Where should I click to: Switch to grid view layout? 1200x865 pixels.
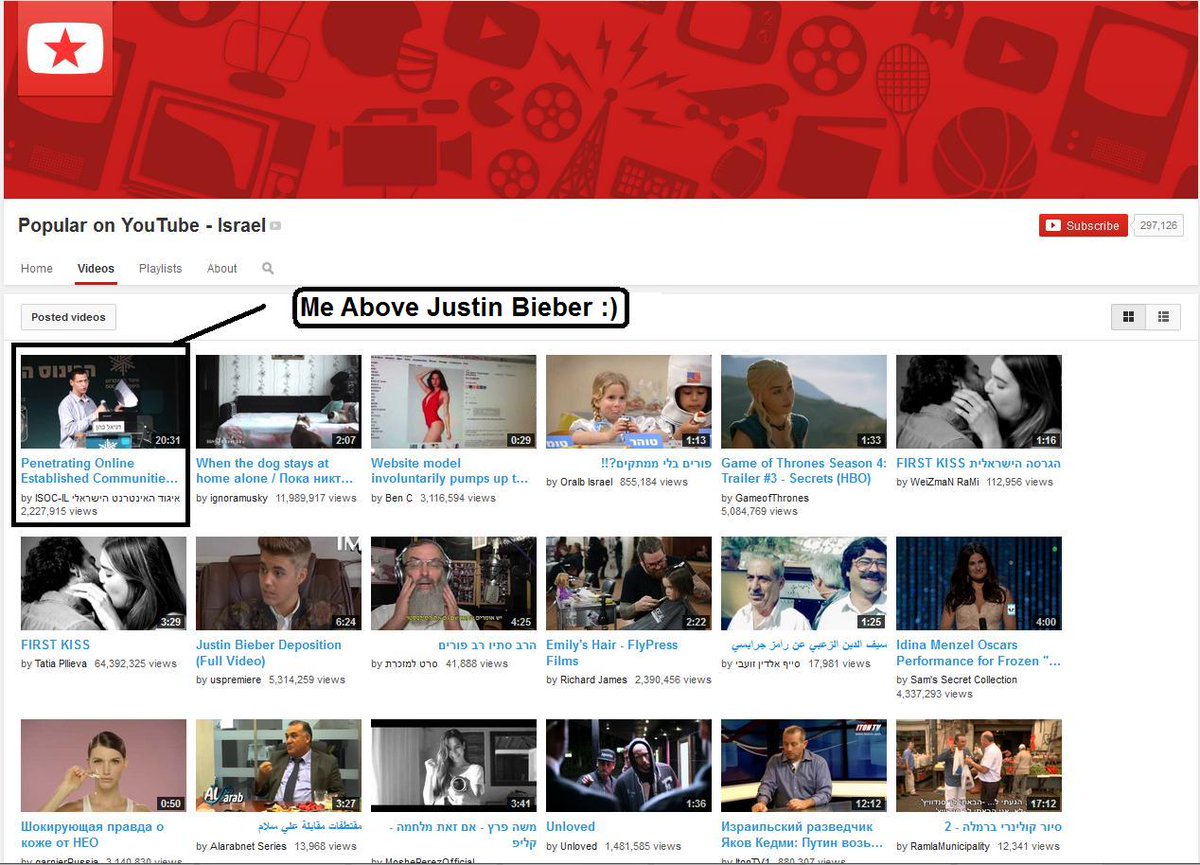tap(1128, 317)
